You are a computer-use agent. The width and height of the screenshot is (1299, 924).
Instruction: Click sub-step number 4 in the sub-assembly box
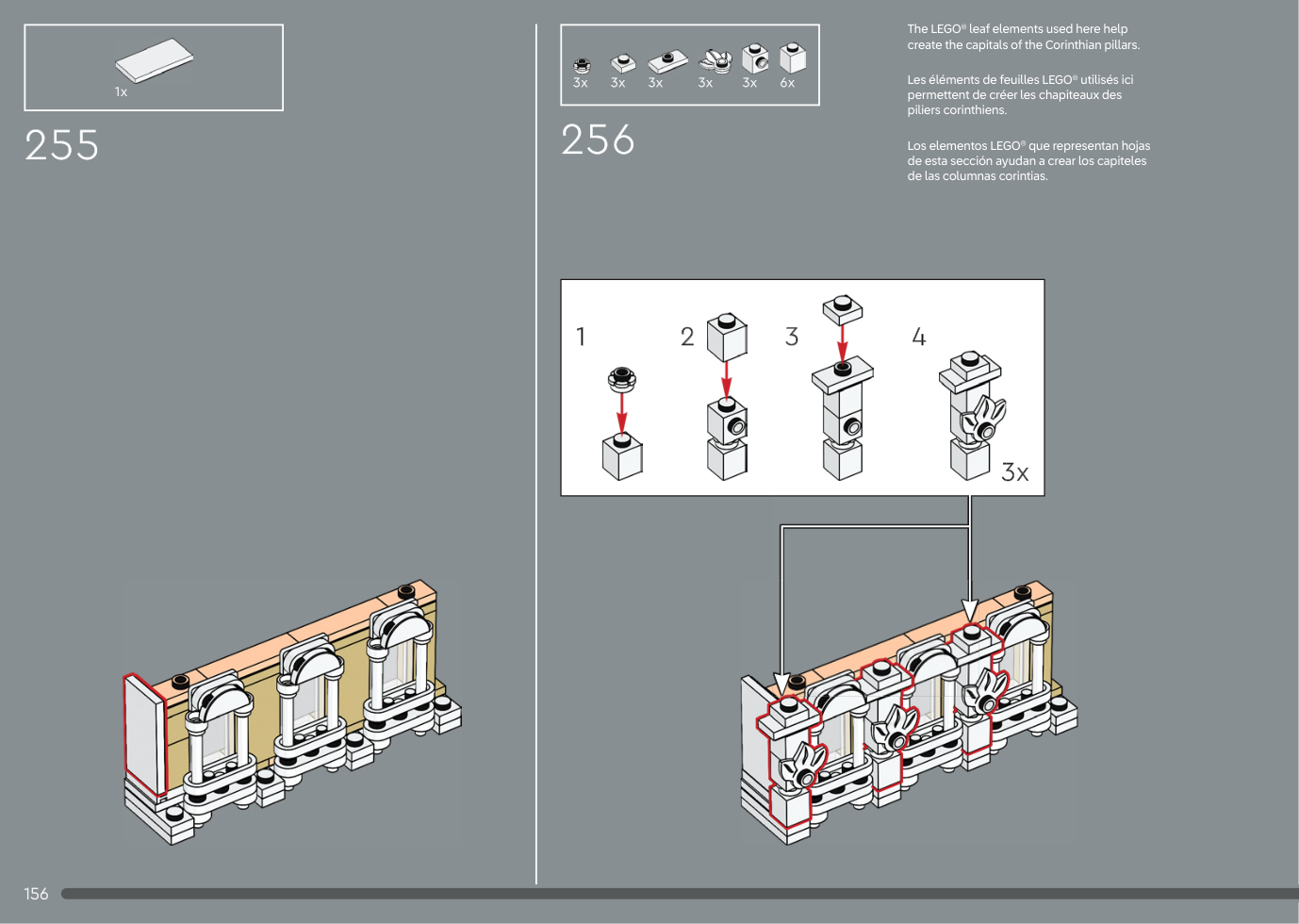[919, 337]
